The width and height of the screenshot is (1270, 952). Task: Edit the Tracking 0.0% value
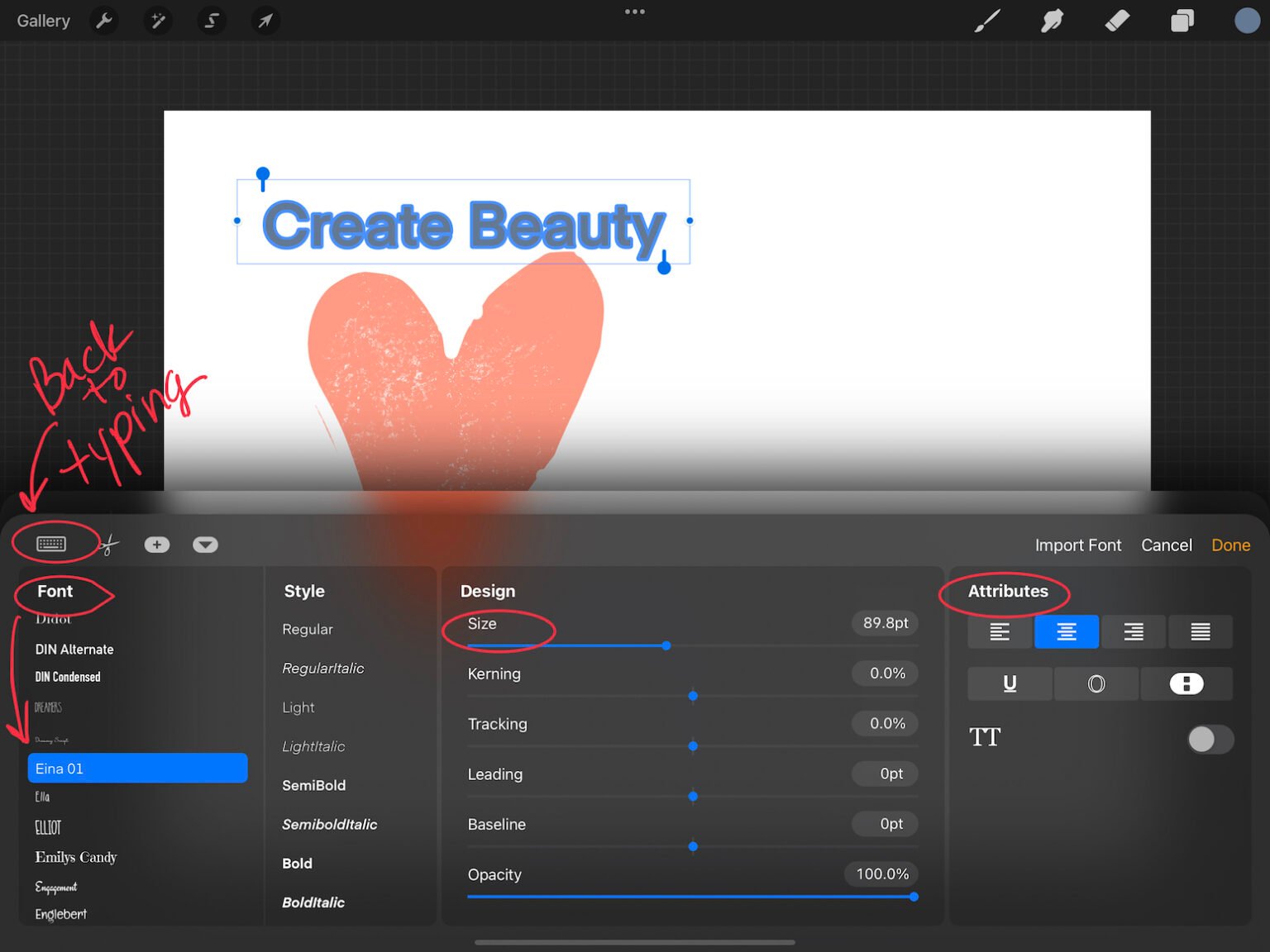click(886, 724)
